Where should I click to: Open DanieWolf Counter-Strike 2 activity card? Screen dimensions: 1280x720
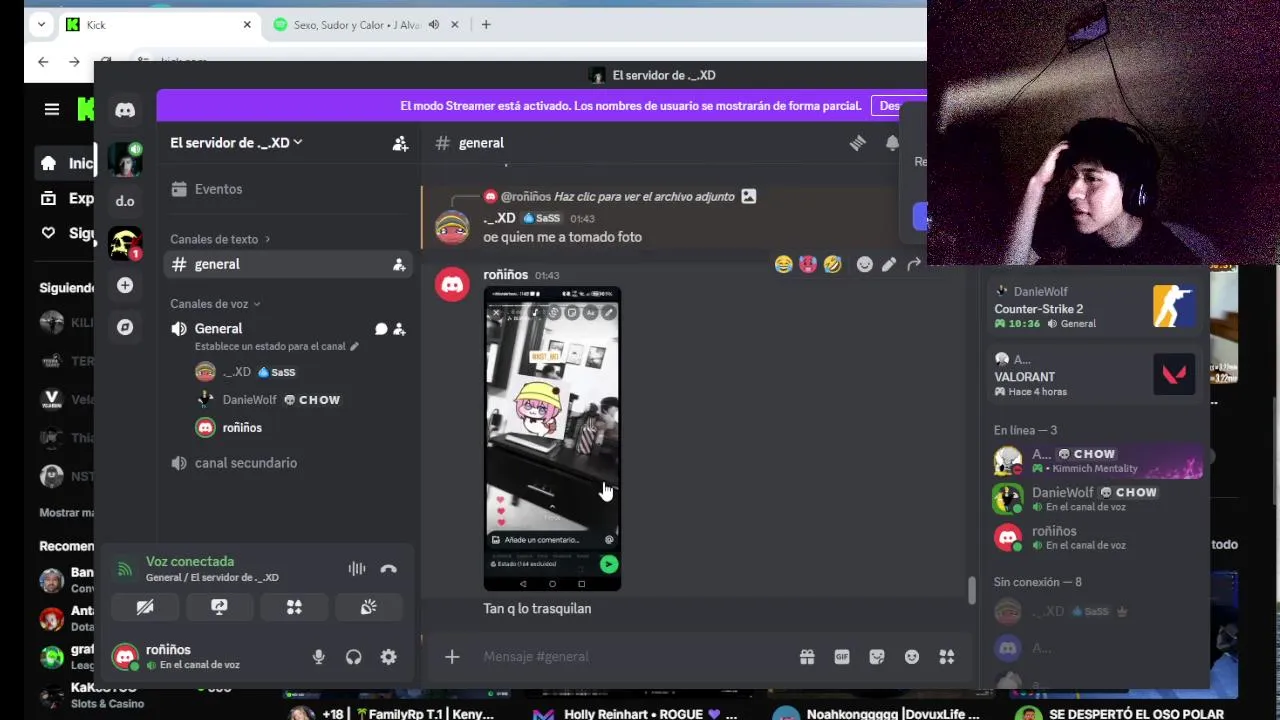[x=1095, y=307]
